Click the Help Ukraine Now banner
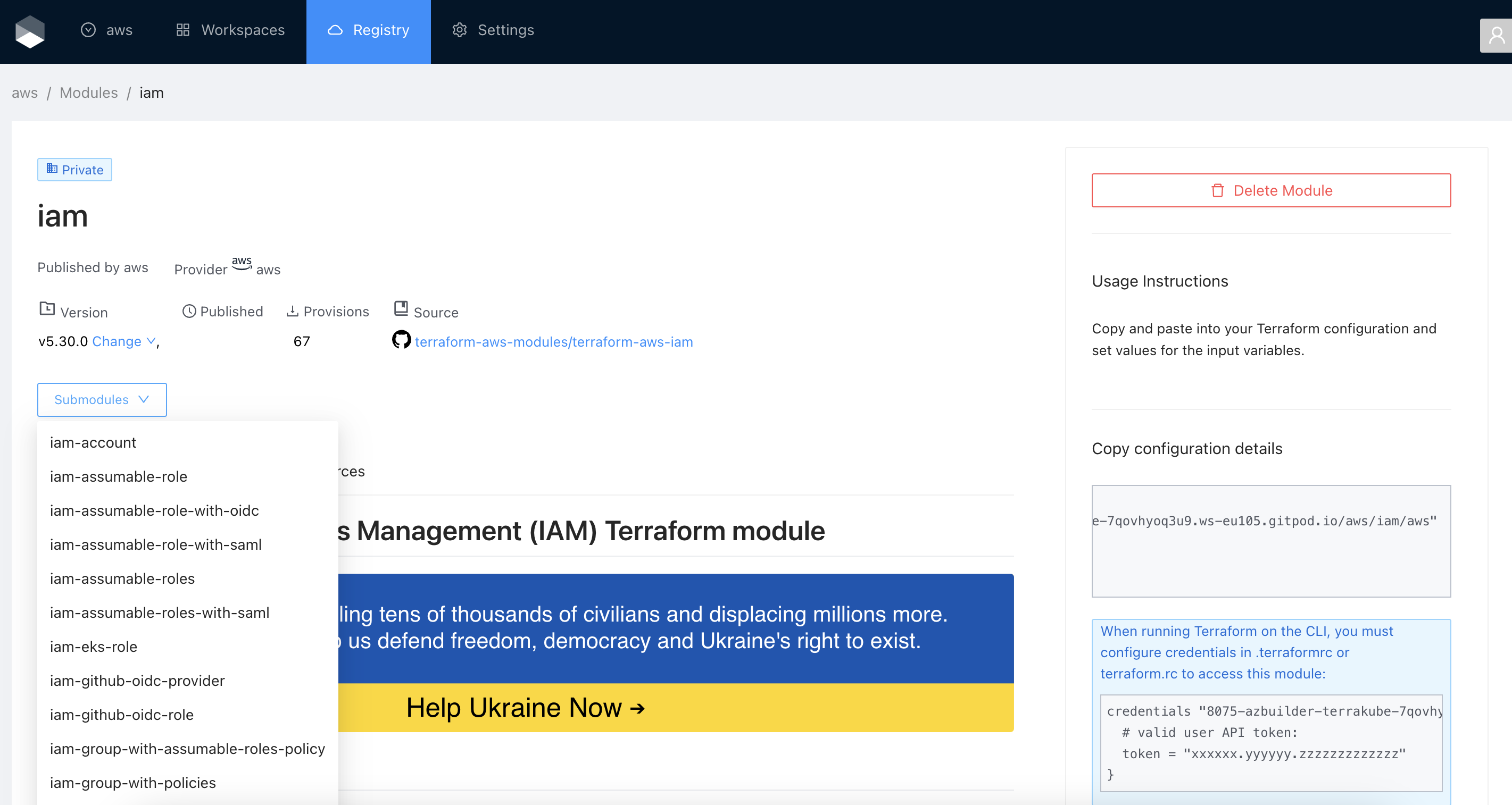Image resolution: width=1512 pixels, height=805 pixels. pos(525,708)
